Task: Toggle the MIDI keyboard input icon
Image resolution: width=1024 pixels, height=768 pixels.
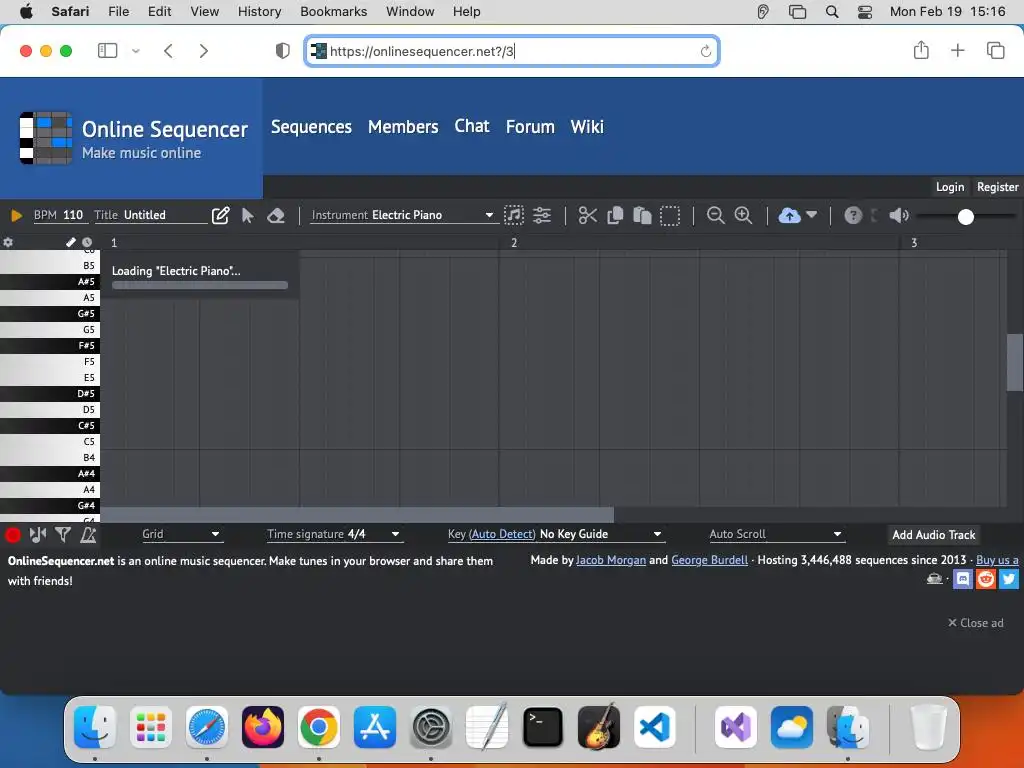Action: tap(38, 535)
